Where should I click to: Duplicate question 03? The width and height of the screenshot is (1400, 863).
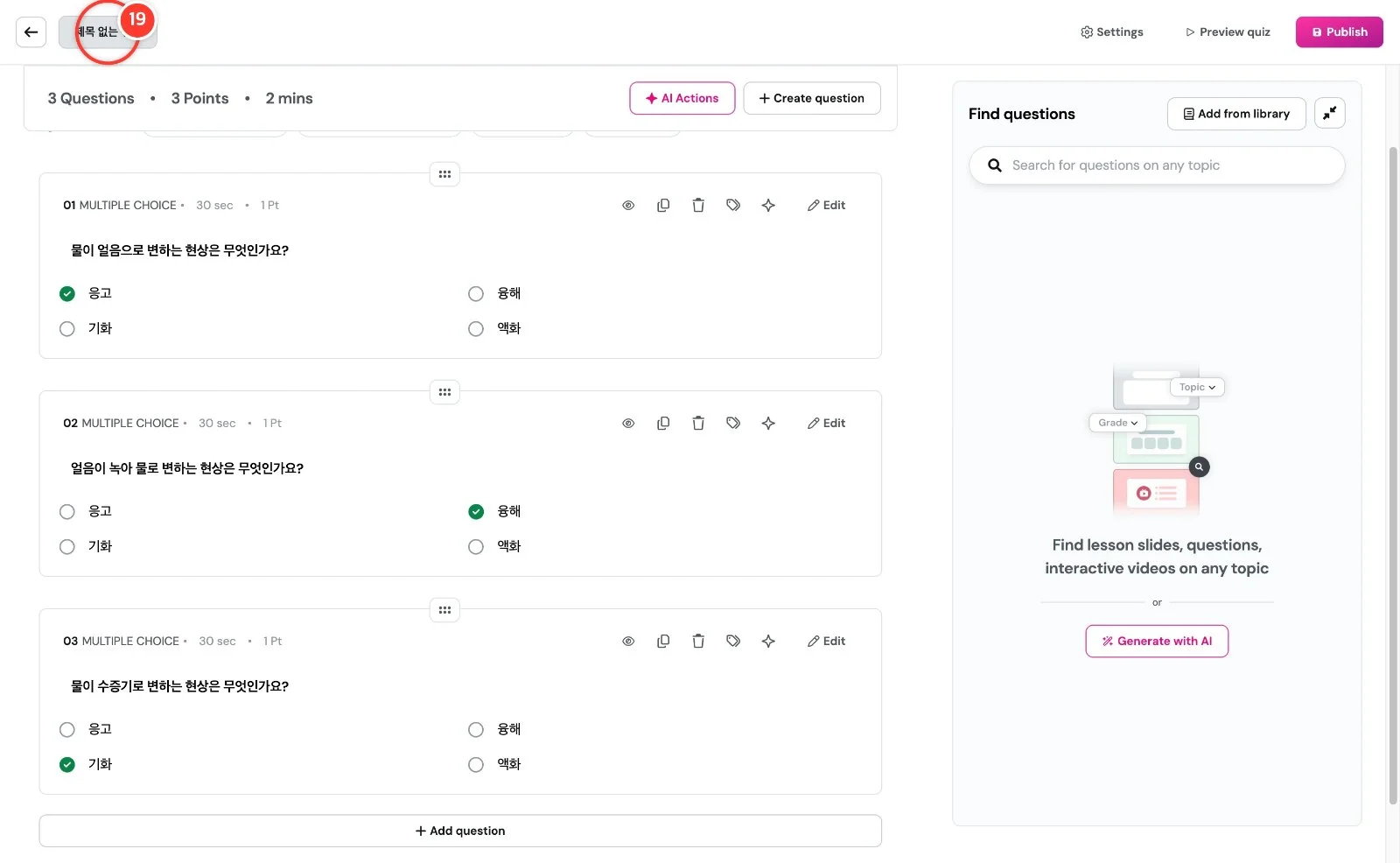(x=663, y=642)
